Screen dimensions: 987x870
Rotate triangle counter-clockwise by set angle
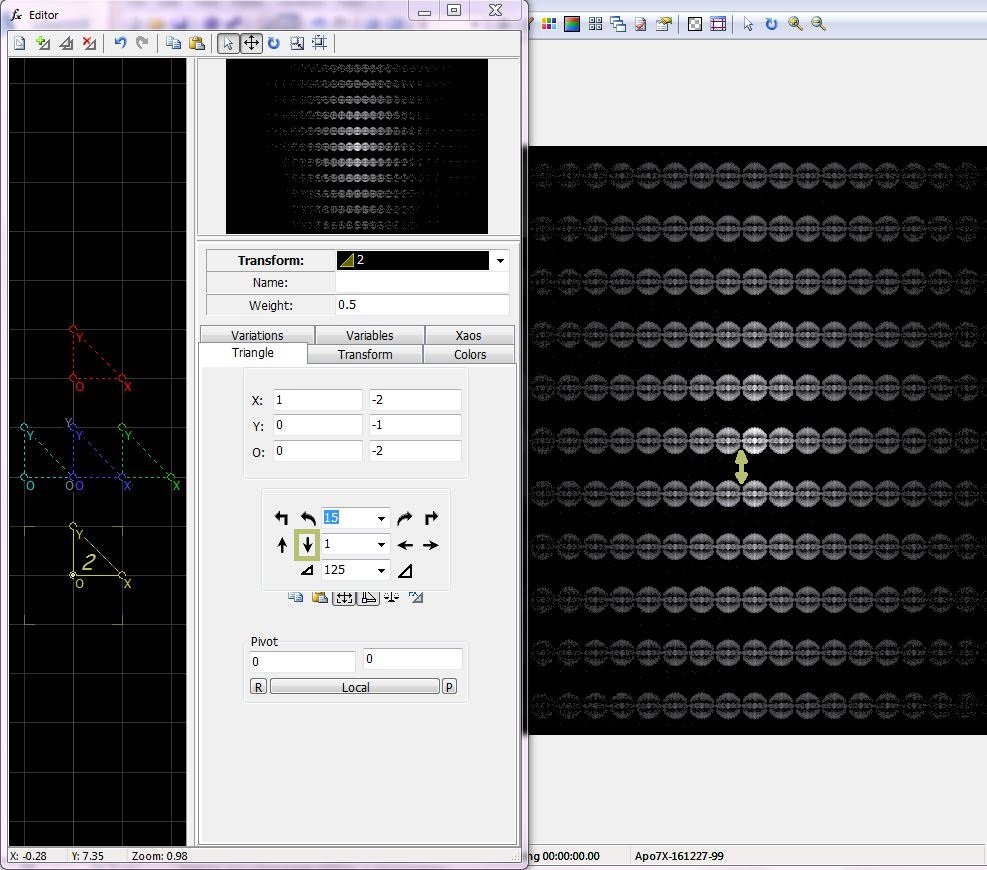click(308, 518)
